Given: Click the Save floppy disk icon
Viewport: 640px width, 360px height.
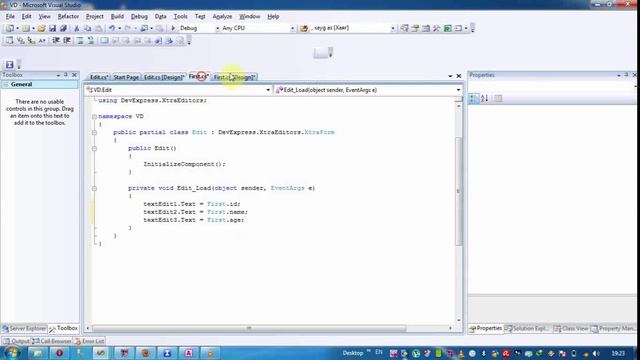Looking at the screenshot, I should [x=52, y=28].
